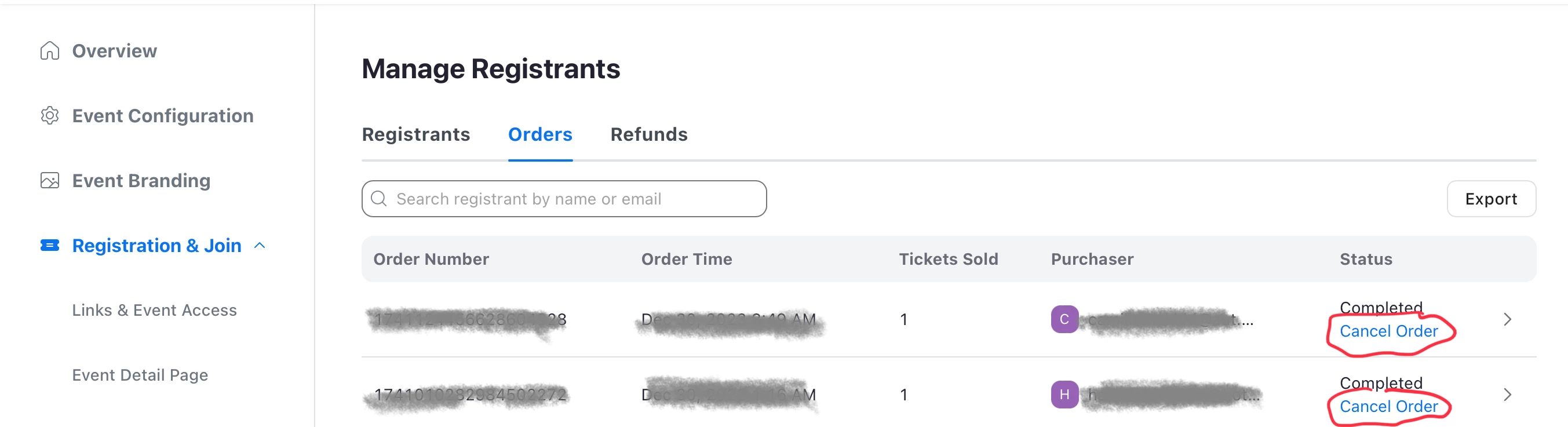This screenshot has width=1568, height=427.
Task: Focus the search registrant input field
Action: (x=572, y=199)
